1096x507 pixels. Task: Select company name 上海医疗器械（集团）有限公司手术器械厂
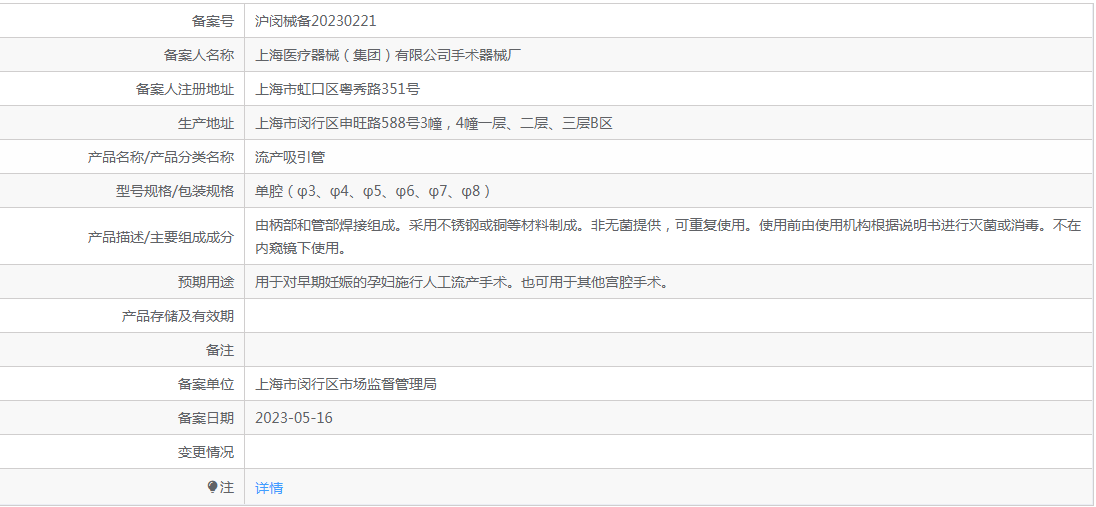coord(388,55)
